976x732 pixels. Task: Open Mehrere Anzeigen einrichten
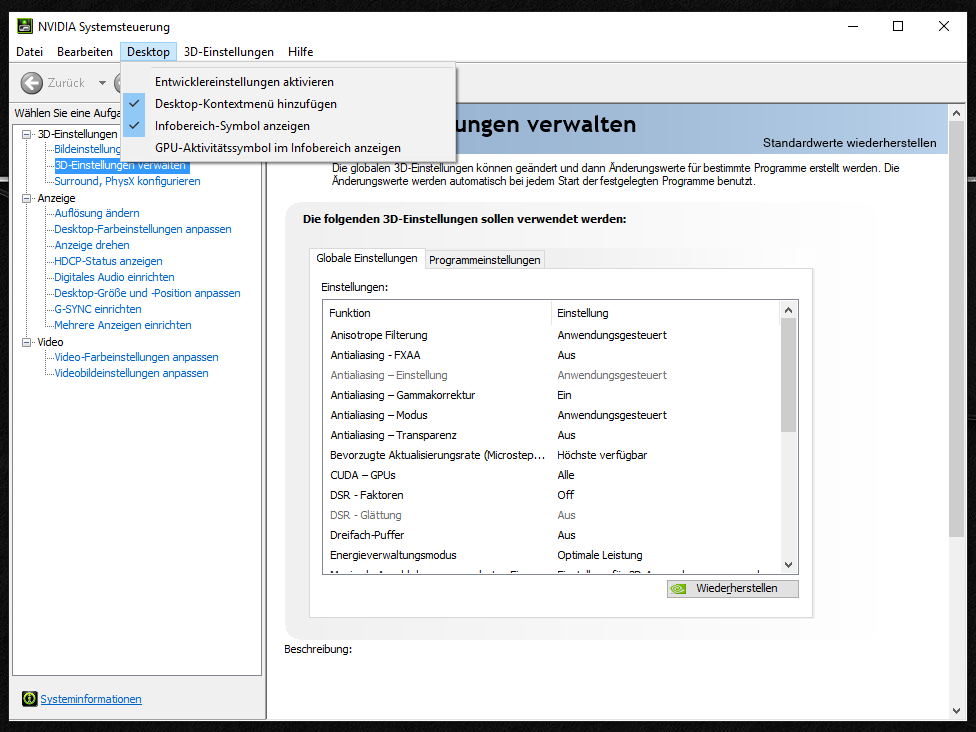tap(123, 325)
